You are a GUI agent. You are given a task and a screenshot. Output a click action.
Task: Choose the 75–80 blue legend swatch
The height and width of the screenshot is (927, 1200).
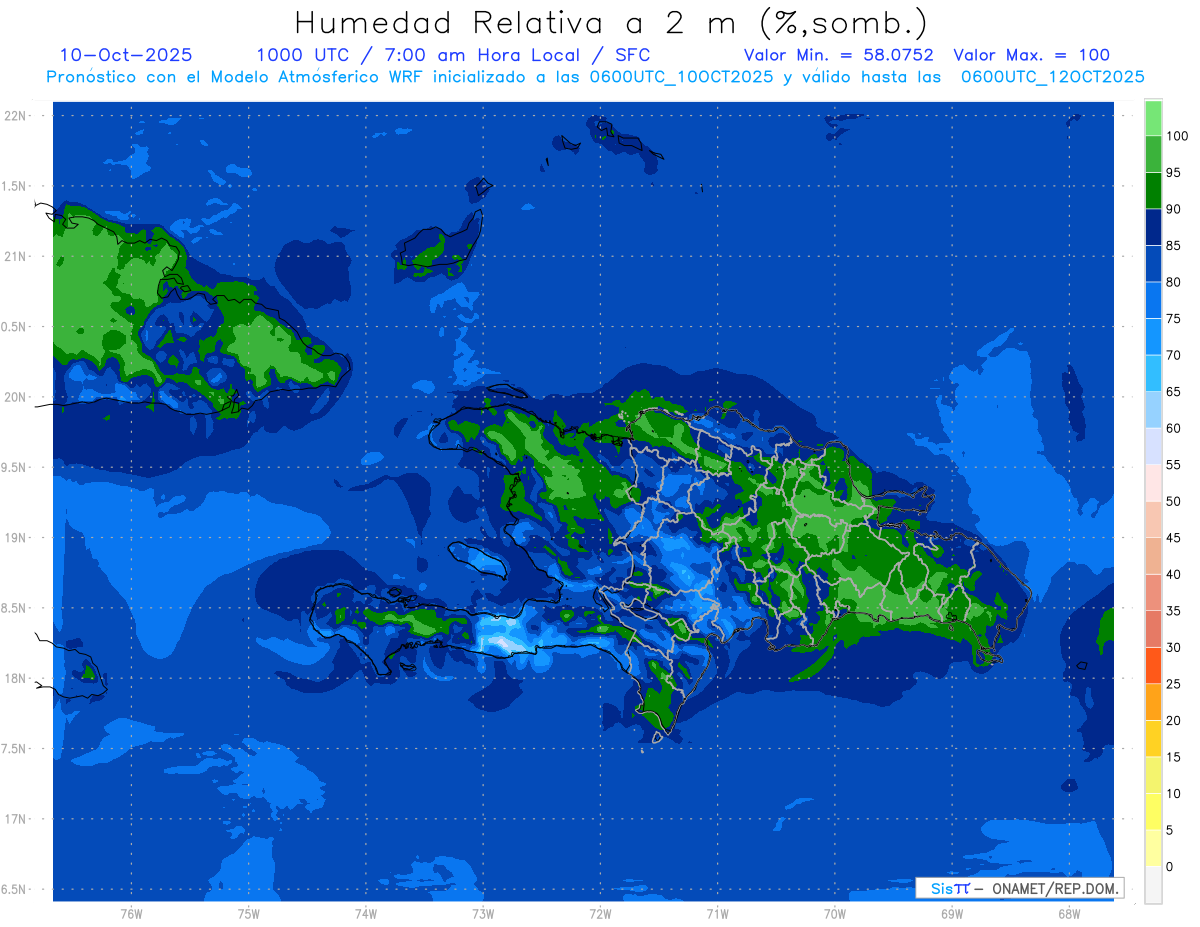pos(1153,300)
